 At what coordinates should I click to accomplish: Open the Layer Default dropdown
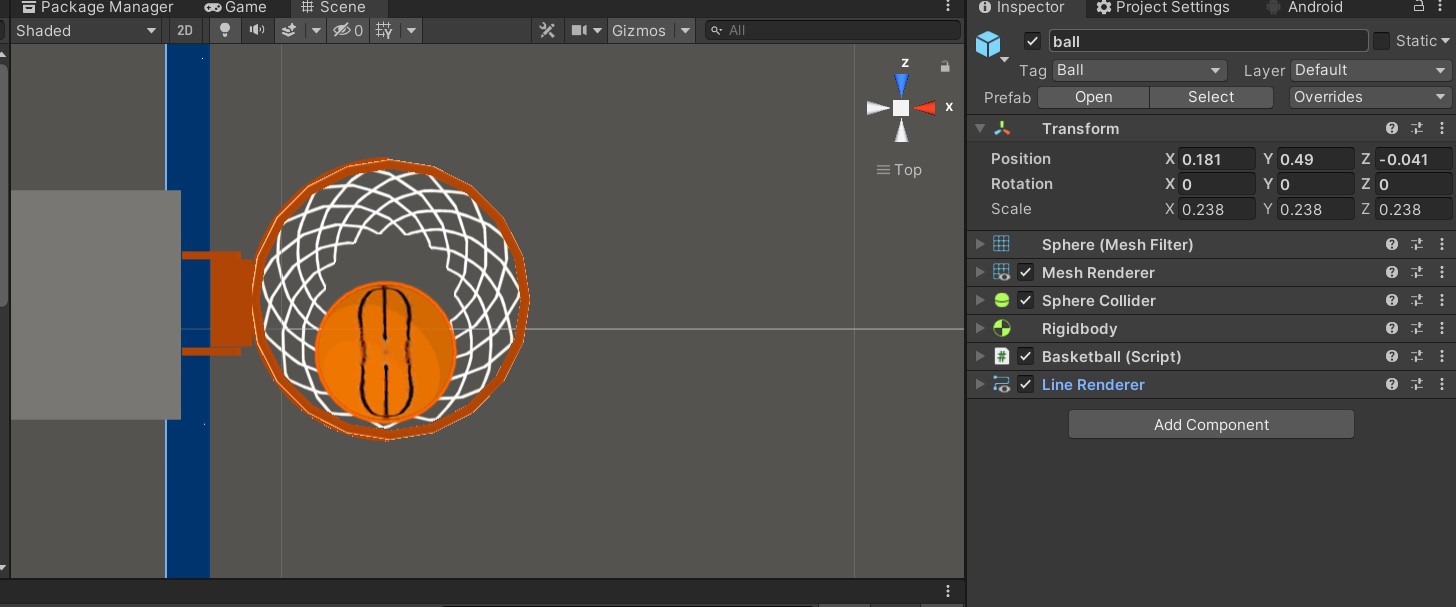pyautogui.click(x=1369, y=70)
